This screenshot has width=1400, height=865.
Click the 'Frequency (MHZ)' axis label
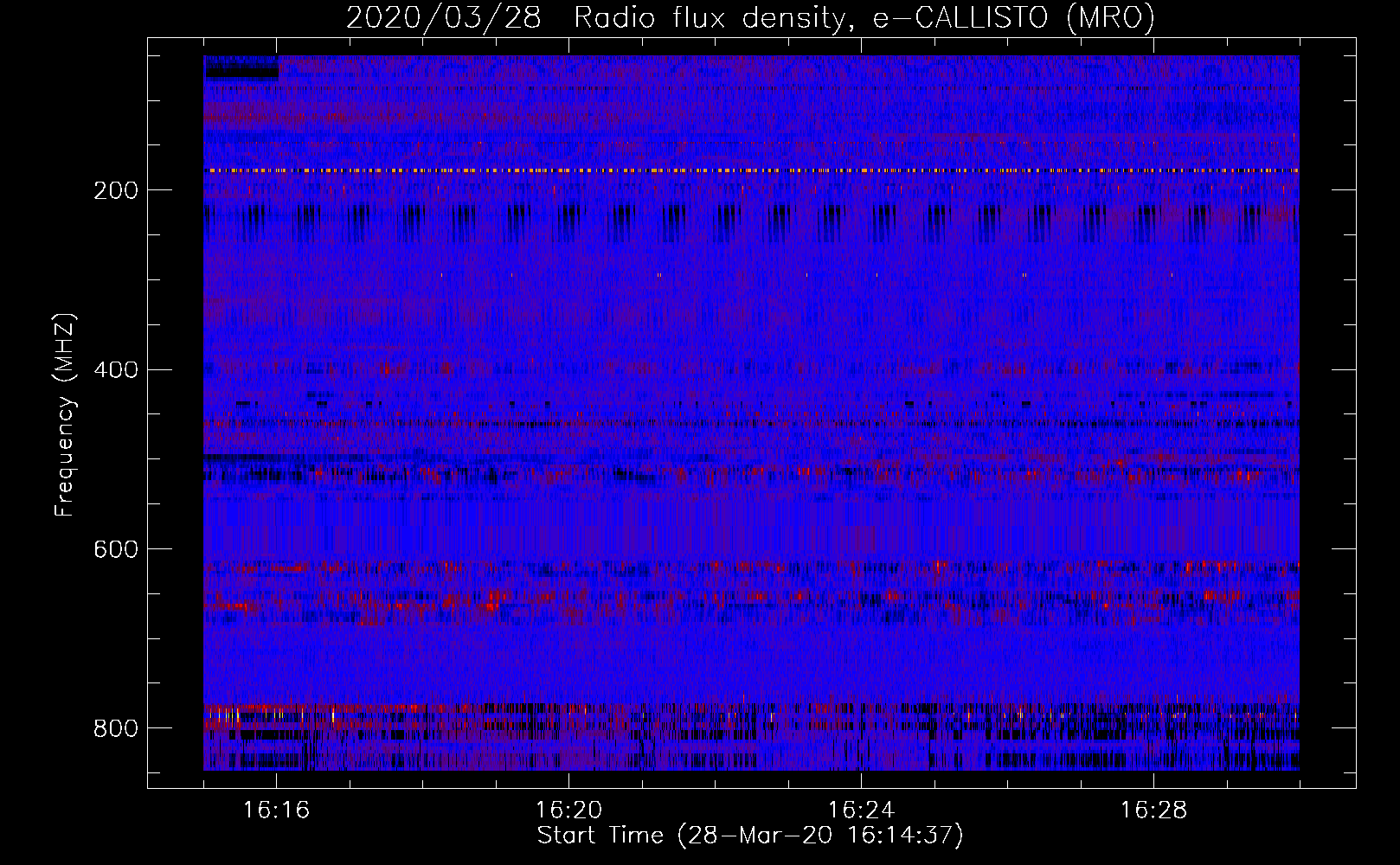click(x=64, y=414)
